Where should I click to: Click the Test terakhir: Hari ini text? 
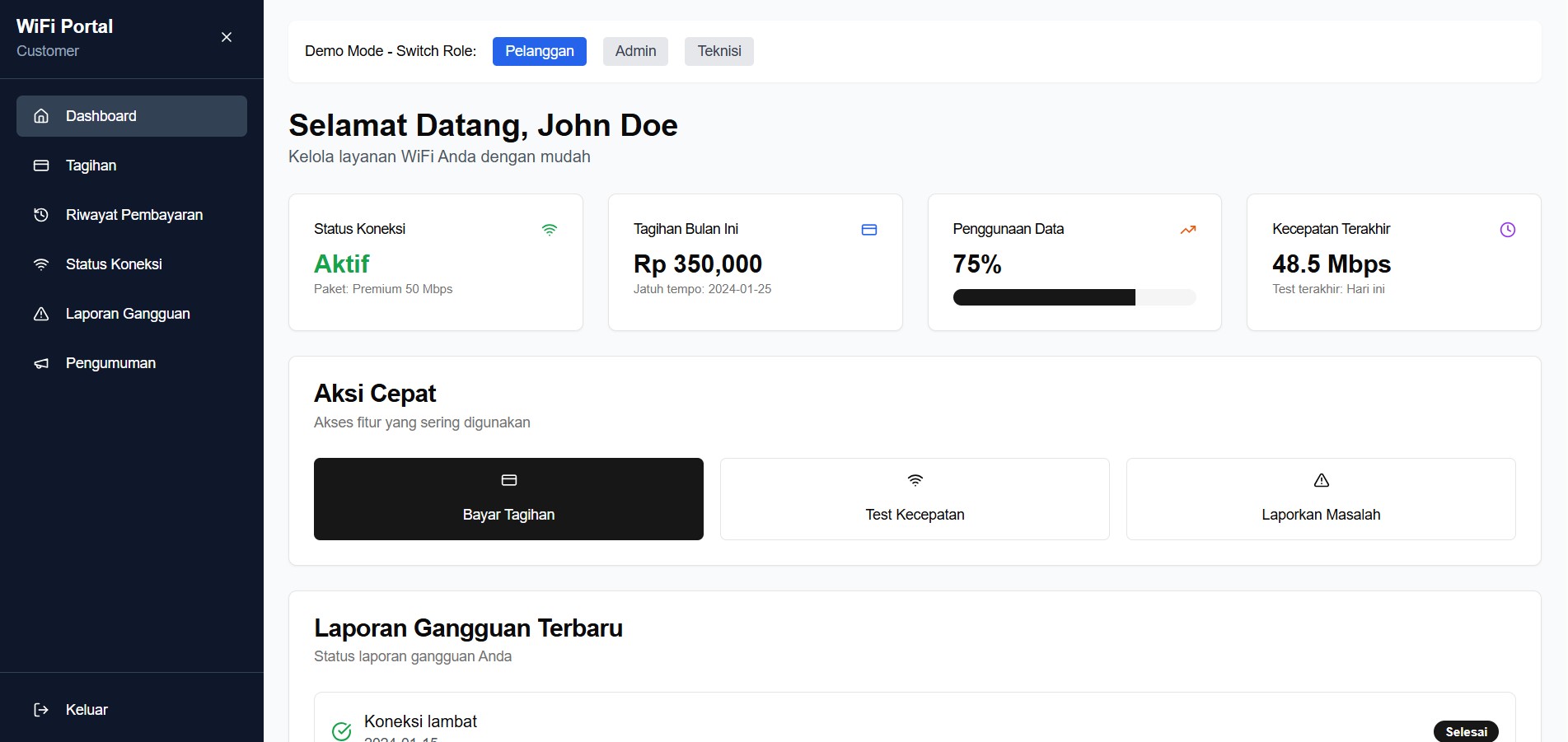(x=1328, y=289)
